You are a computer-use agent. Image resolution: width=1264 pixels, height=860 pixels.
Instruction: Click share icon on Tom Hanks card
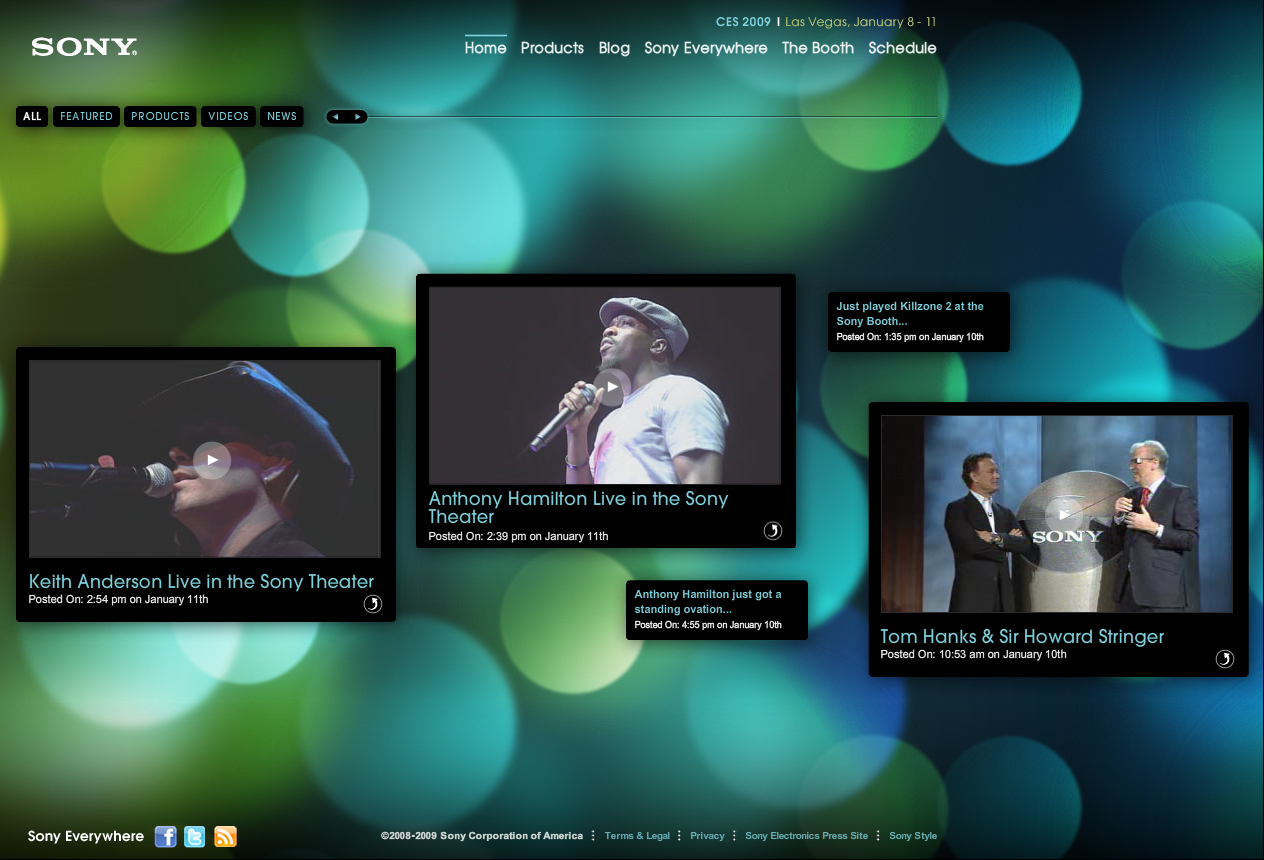click(x=1225, y=659)
